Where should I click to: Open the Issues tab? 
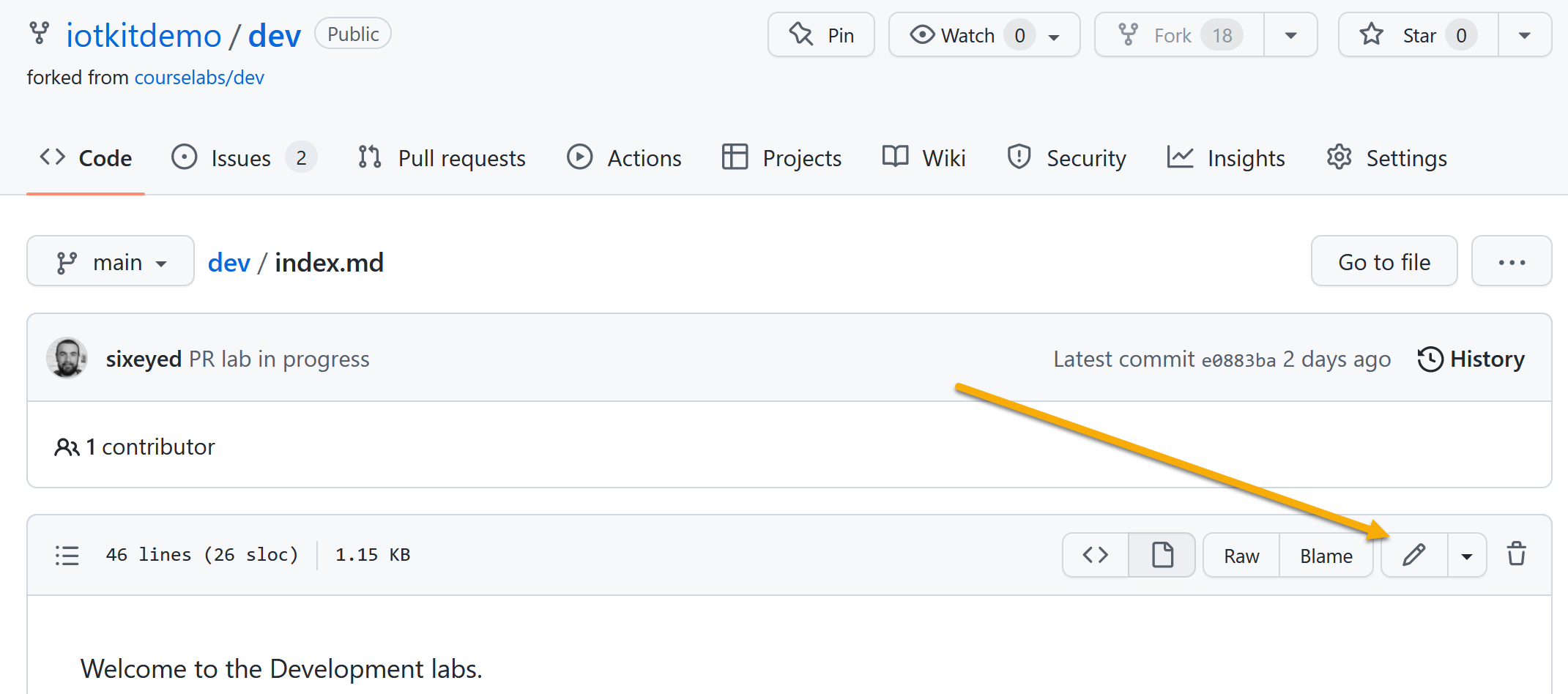pyautogui.click(x=243, y=158)
